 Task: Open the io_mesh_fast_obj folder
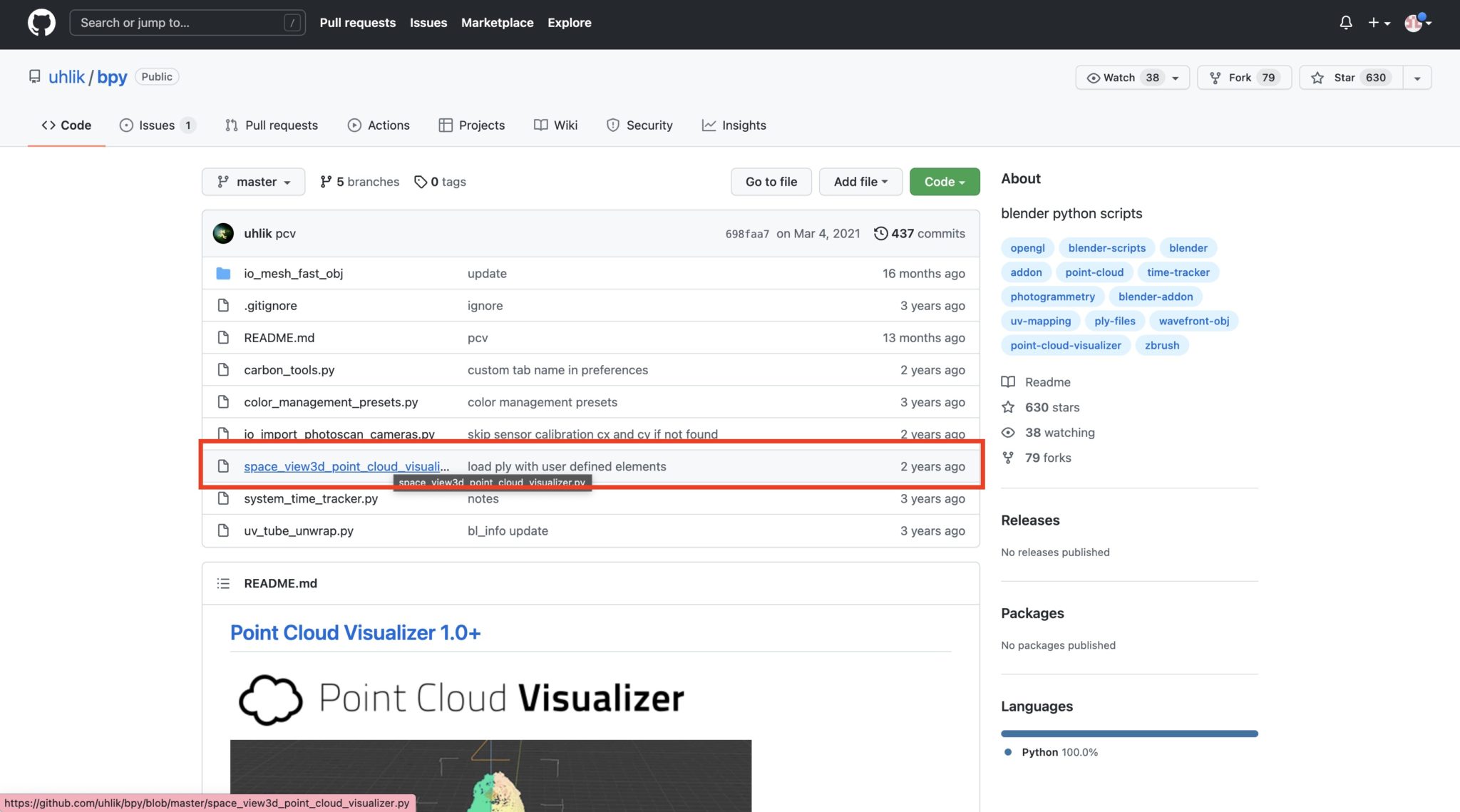pos(293,273)
